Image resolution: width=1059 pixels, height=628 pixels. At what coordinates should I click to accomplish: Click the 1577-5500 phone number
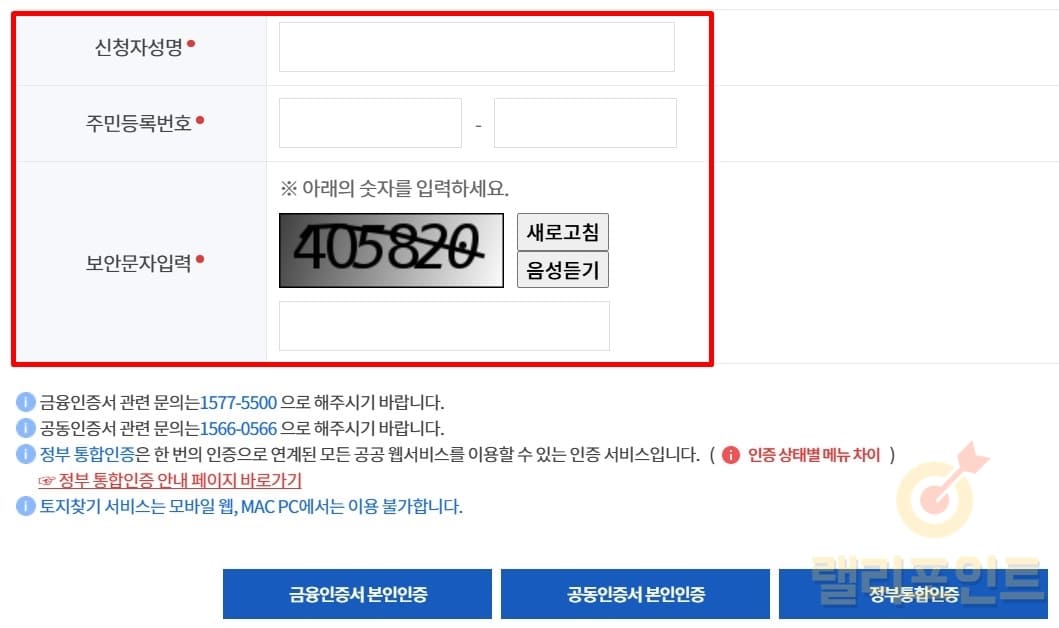coord(238,402)
